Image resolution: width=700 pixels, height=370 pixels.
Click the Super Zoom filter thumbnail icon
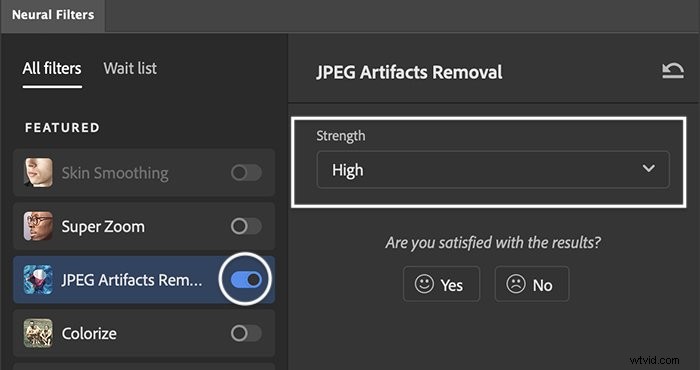38,226
